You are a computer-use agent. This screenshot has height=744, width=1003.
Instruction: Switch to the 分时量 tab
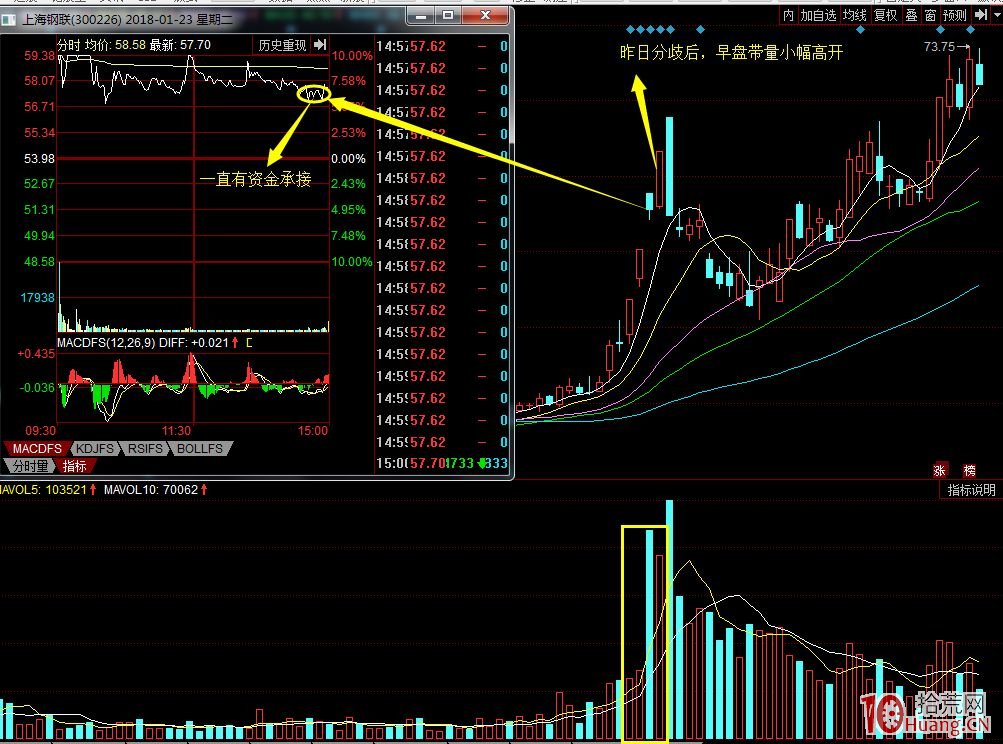coord(30,466)
